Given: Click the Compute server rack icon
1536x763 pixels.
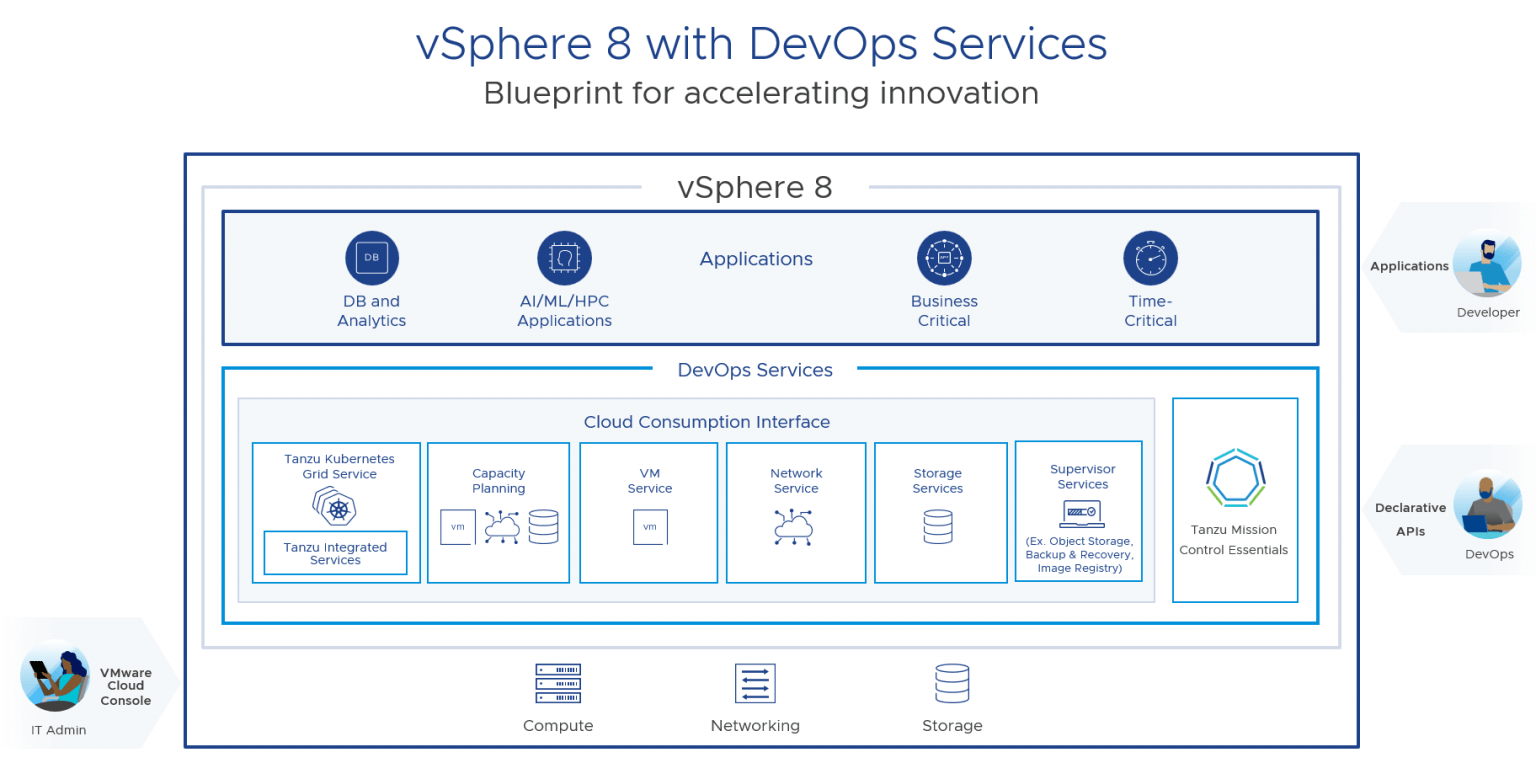Looking at the screenshot, I should pyautogui.click(x=558, y=684).
